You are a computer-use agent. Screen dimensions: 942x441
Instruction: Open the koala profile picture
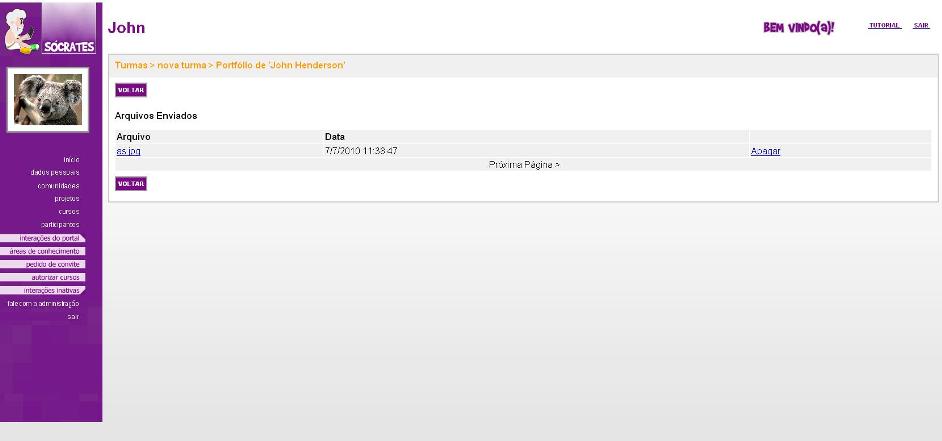click(48, 100)
